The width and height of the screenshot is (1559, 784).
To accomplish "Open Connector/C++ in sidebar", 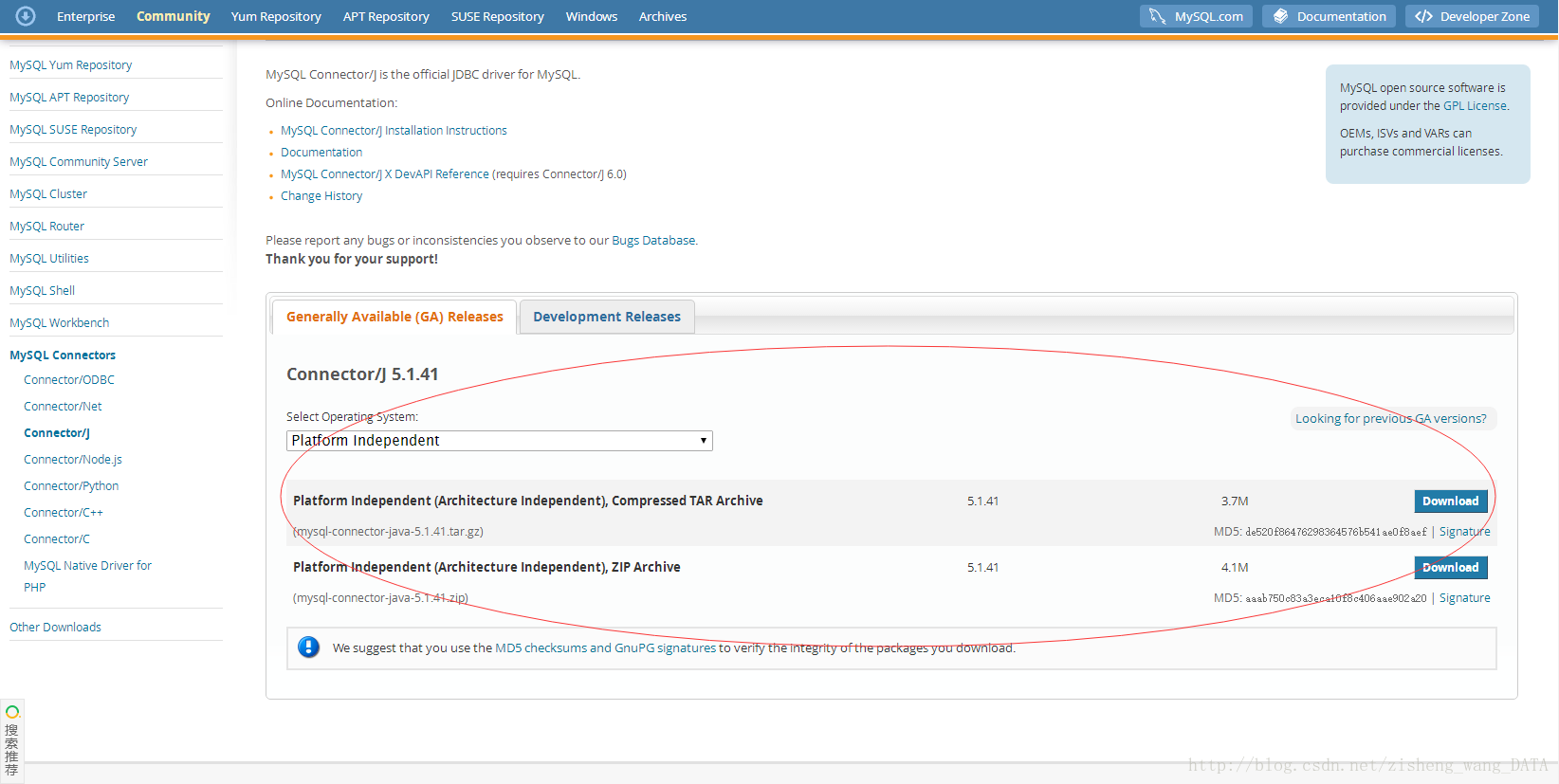I will pyautogui.click(x=64, y=513).
